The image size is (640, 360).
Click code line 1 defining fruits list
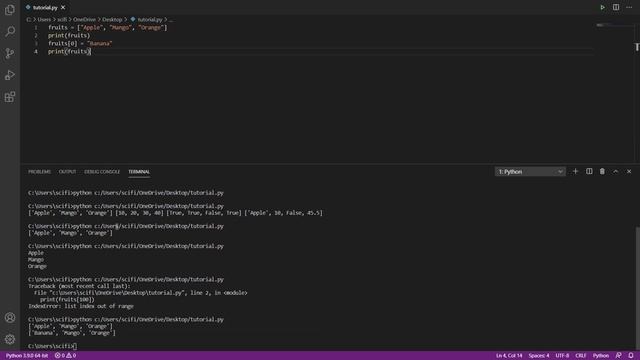pyautogui.click(x=108, y=28)
